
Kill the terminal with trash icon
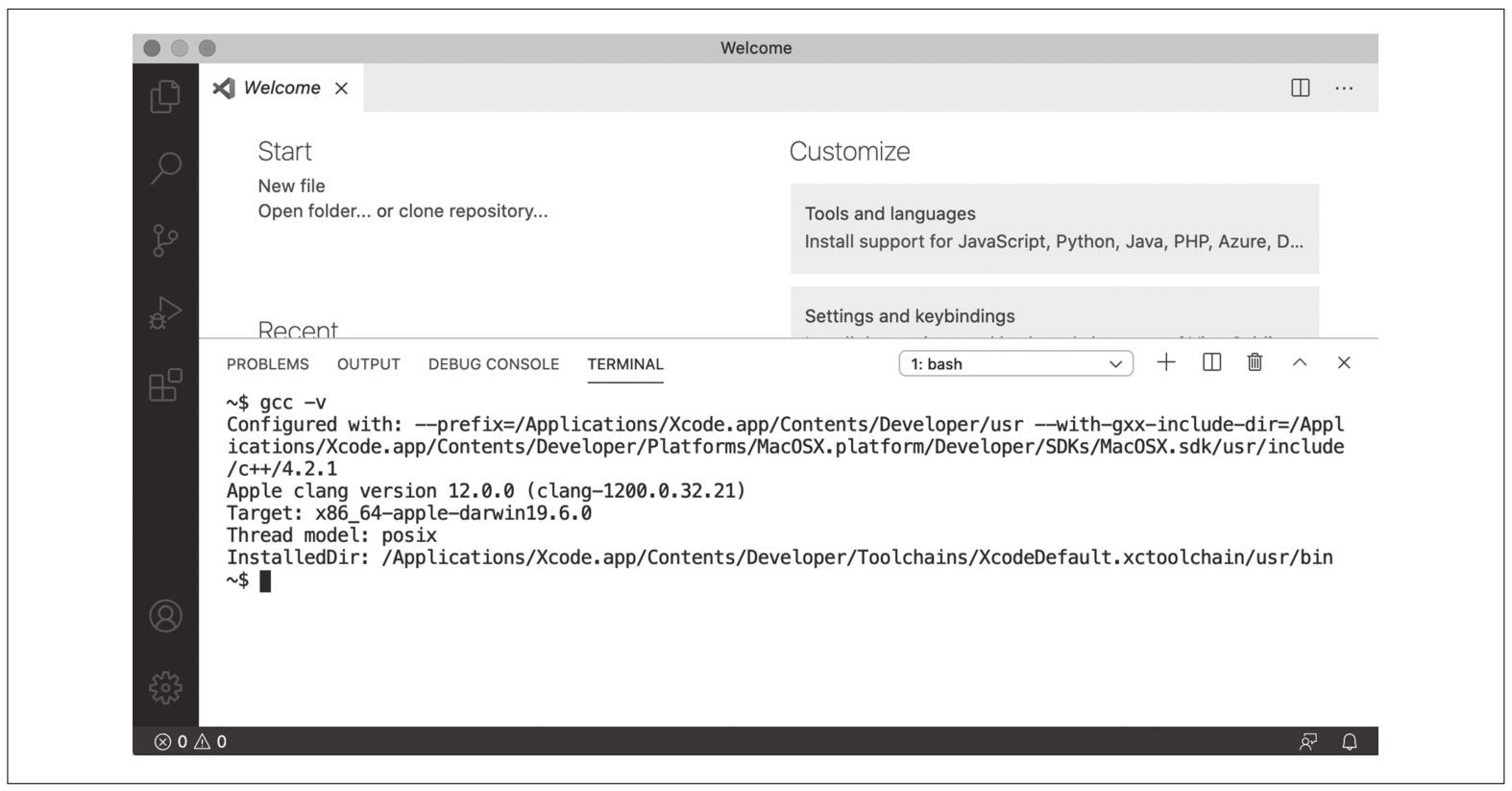click(1255, 362)
